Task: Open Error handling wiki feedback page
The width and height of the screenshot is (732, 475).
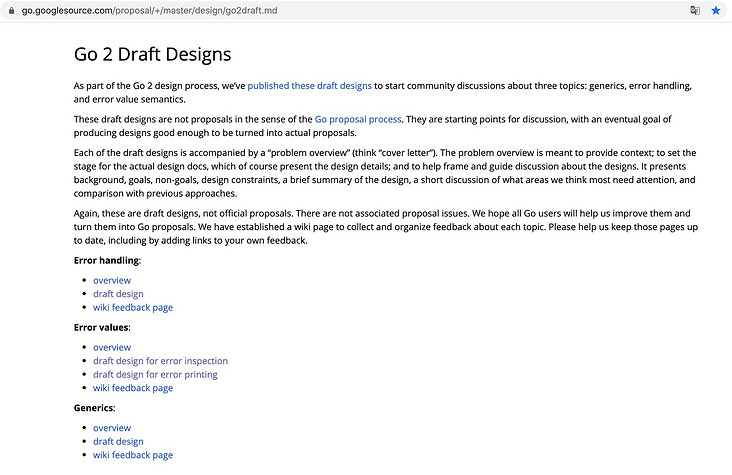Action: coord(133,307)
